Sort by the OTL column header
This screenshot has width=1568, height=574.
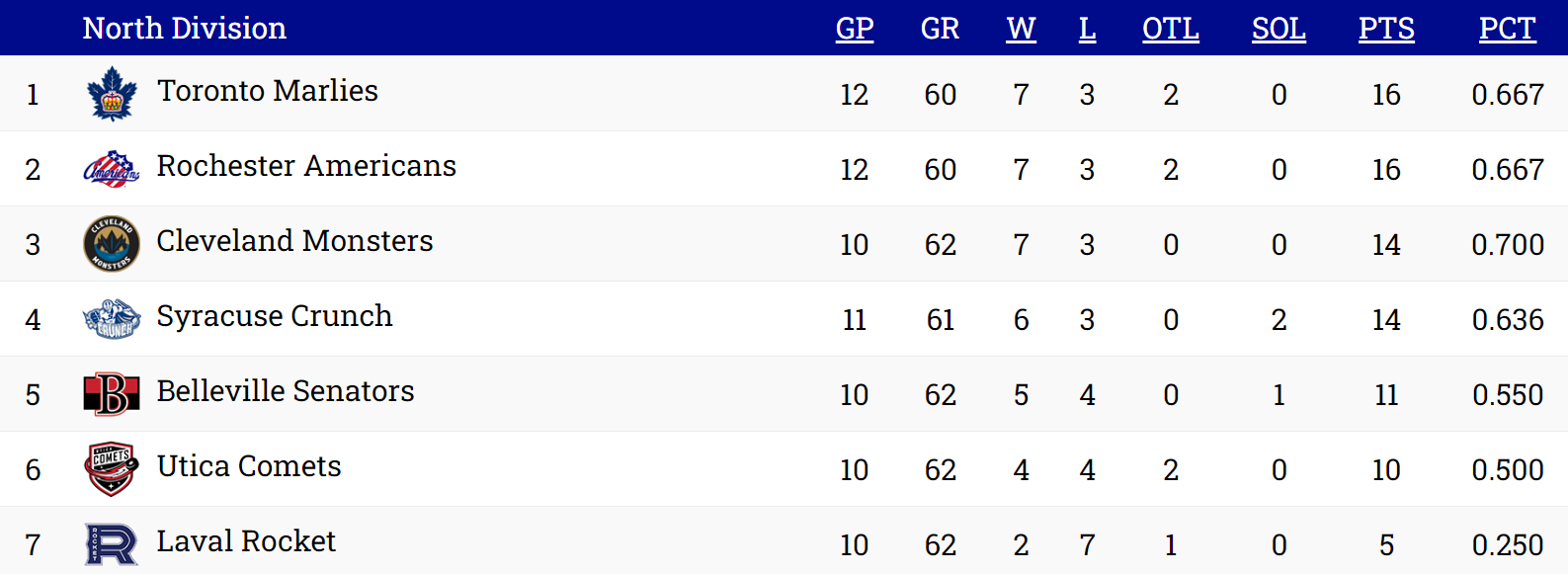[1171, 29]
